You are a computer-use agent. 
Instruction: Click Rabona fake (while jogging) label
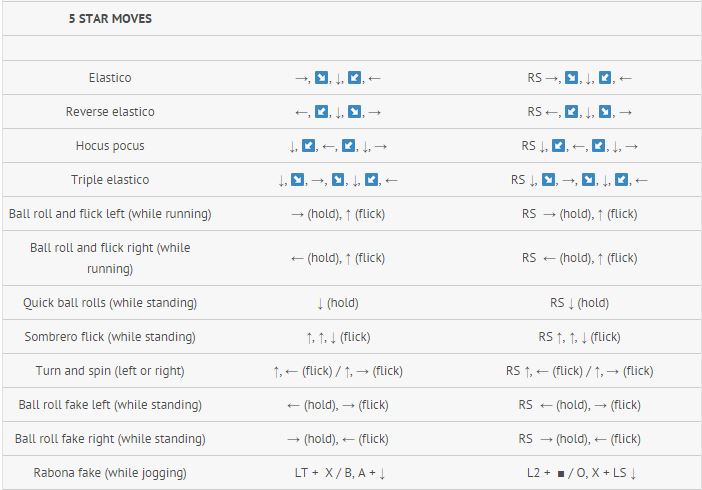point(110,473)
